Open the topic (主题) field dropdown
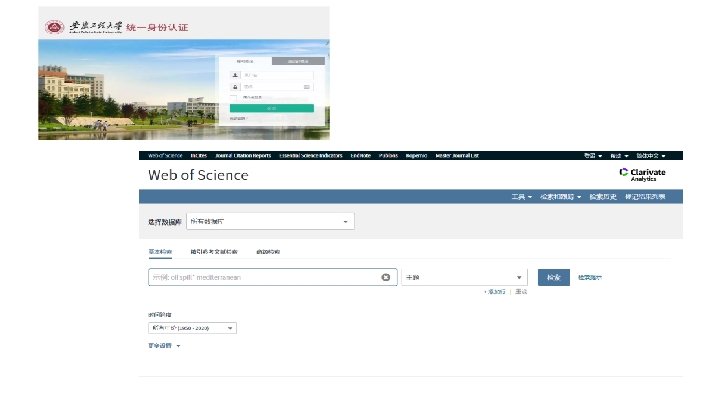720x405 pixels. pyautogui.click(x=464, y=277)
